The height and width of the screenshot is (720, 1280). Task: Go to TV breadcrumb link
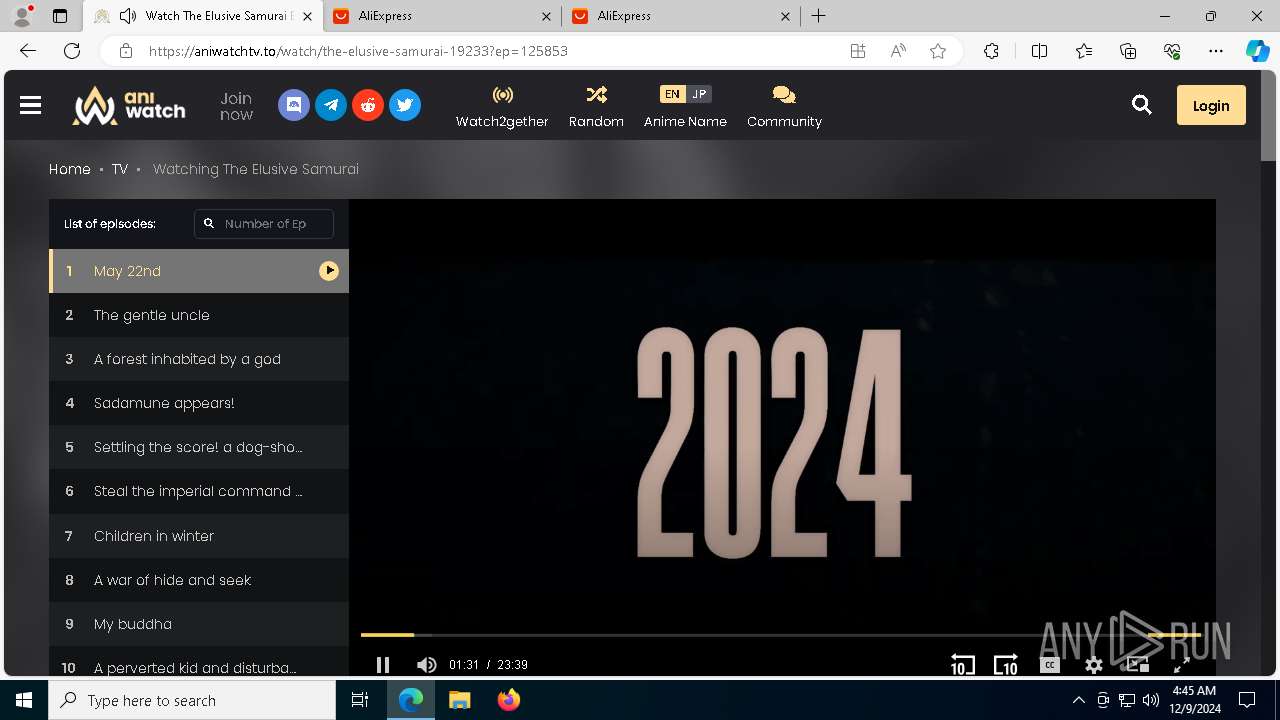pyautogui.click(x=120, y=169)
